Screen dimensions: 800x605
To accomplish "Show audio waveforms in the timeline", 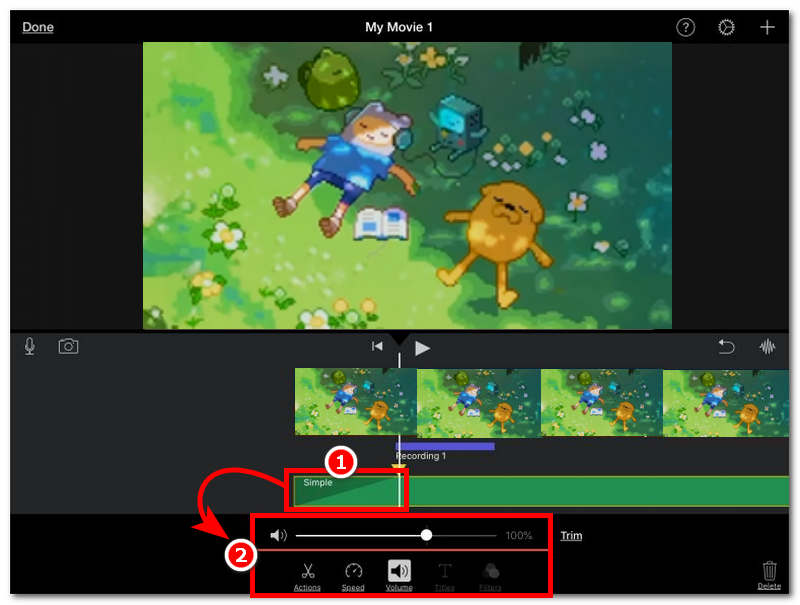I will tap(767, 347).
